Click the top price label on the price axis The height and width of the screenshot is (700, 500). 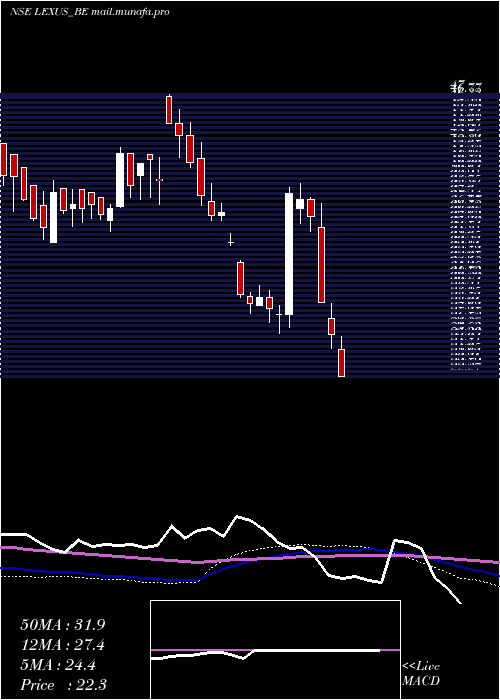(466, 88)
